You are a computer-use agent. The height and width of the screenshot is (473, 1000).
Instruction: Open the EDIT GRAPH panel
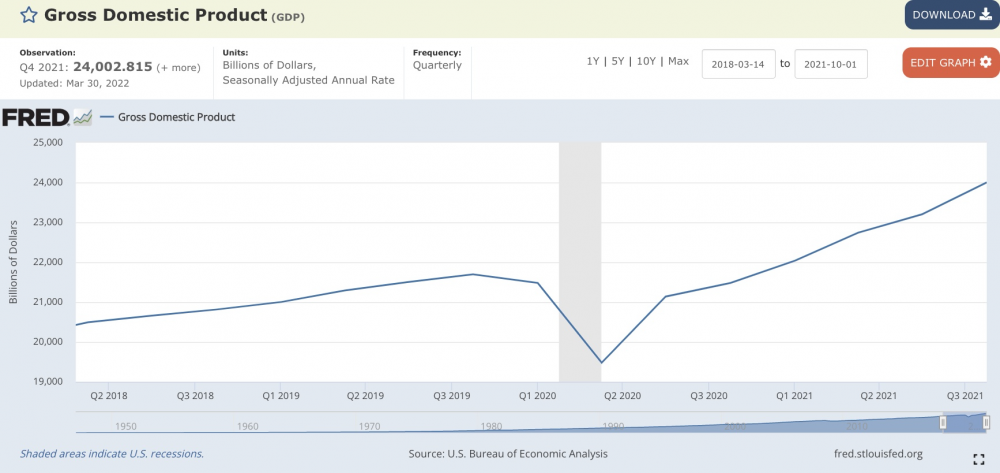click(951, 62)
